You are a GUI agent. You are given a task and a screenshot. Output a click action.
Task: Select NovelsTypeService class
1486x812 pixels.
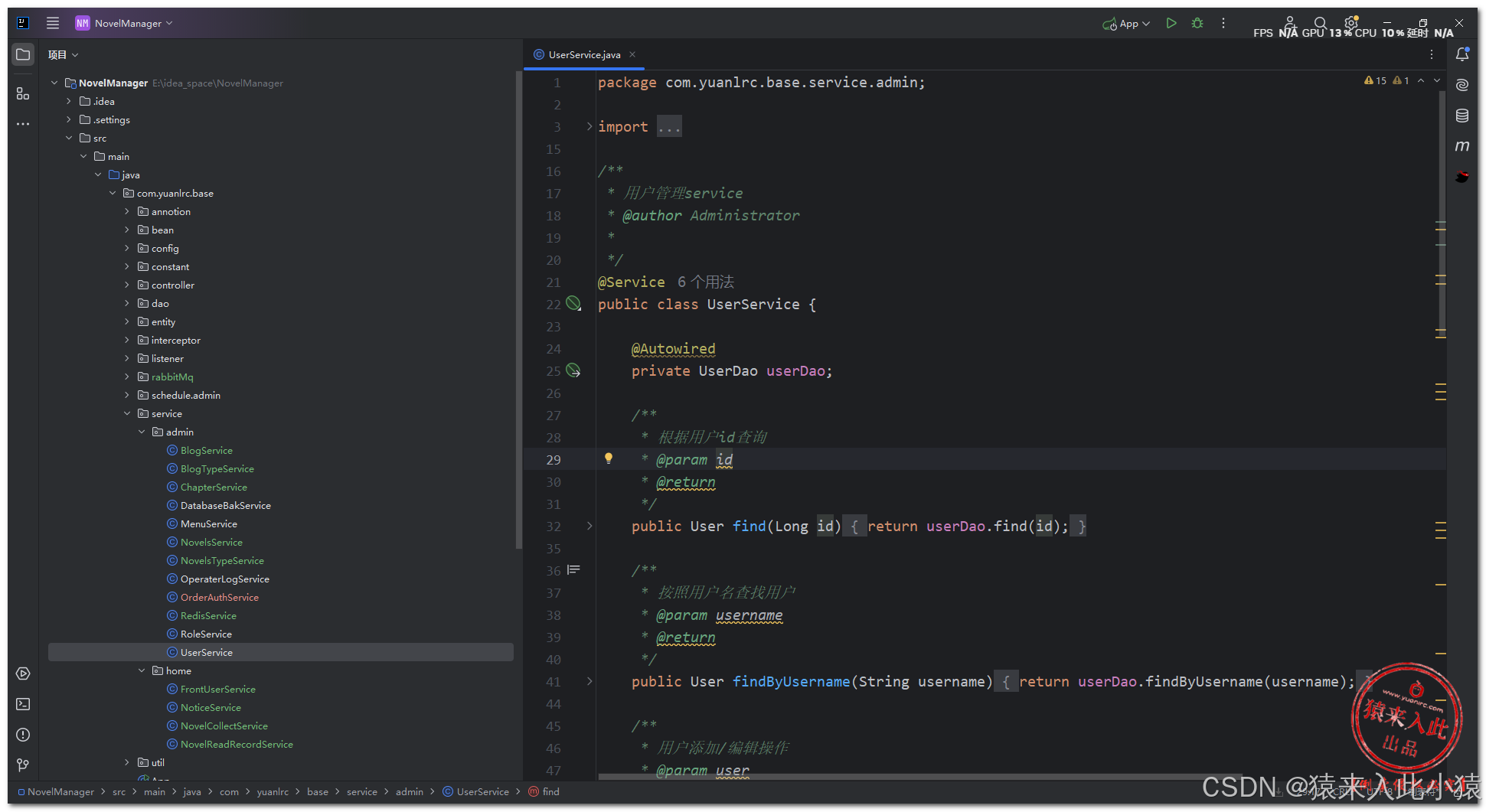pyautogui.click(x=222, y=560)
